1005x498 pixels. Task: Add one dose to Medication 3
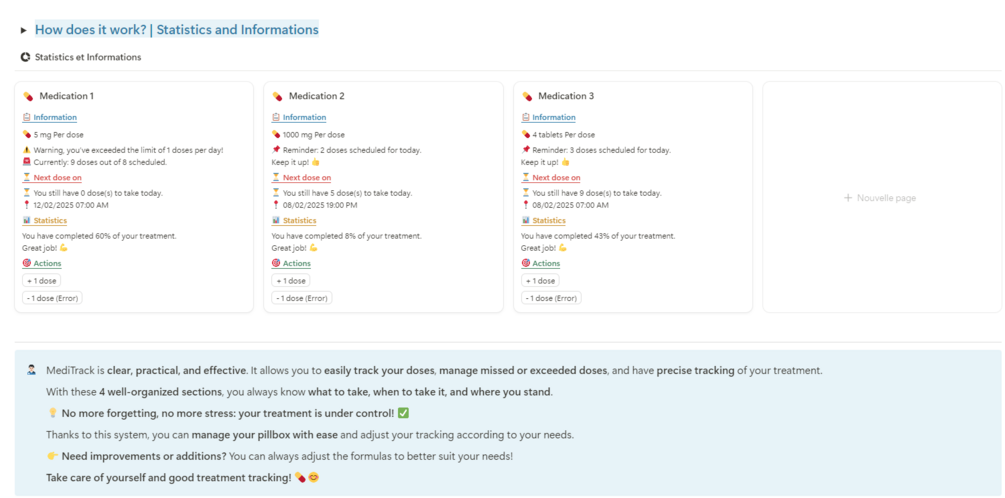tap(541, 281)
